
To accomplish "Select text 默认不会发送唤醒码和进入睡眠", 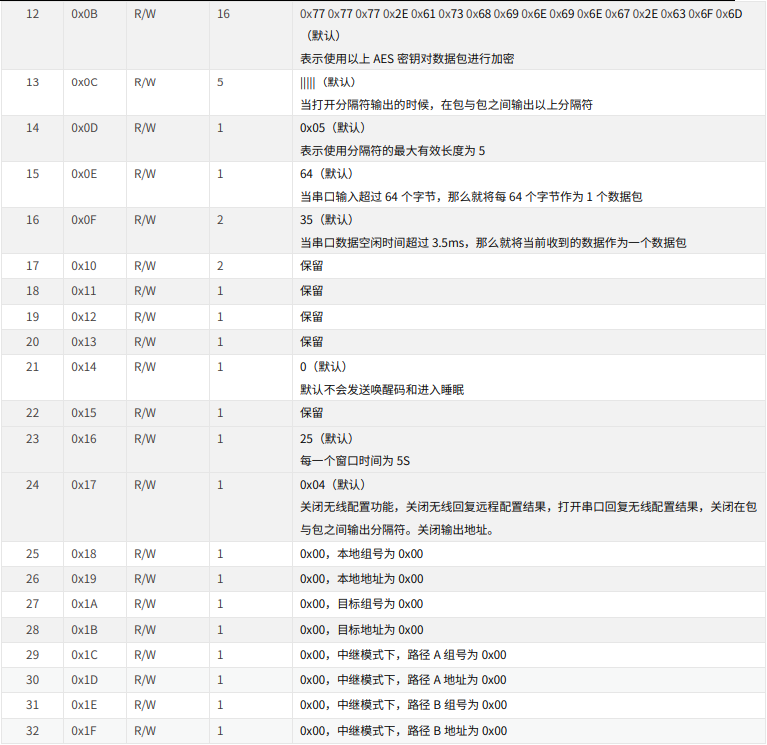I will click(382, 390).
